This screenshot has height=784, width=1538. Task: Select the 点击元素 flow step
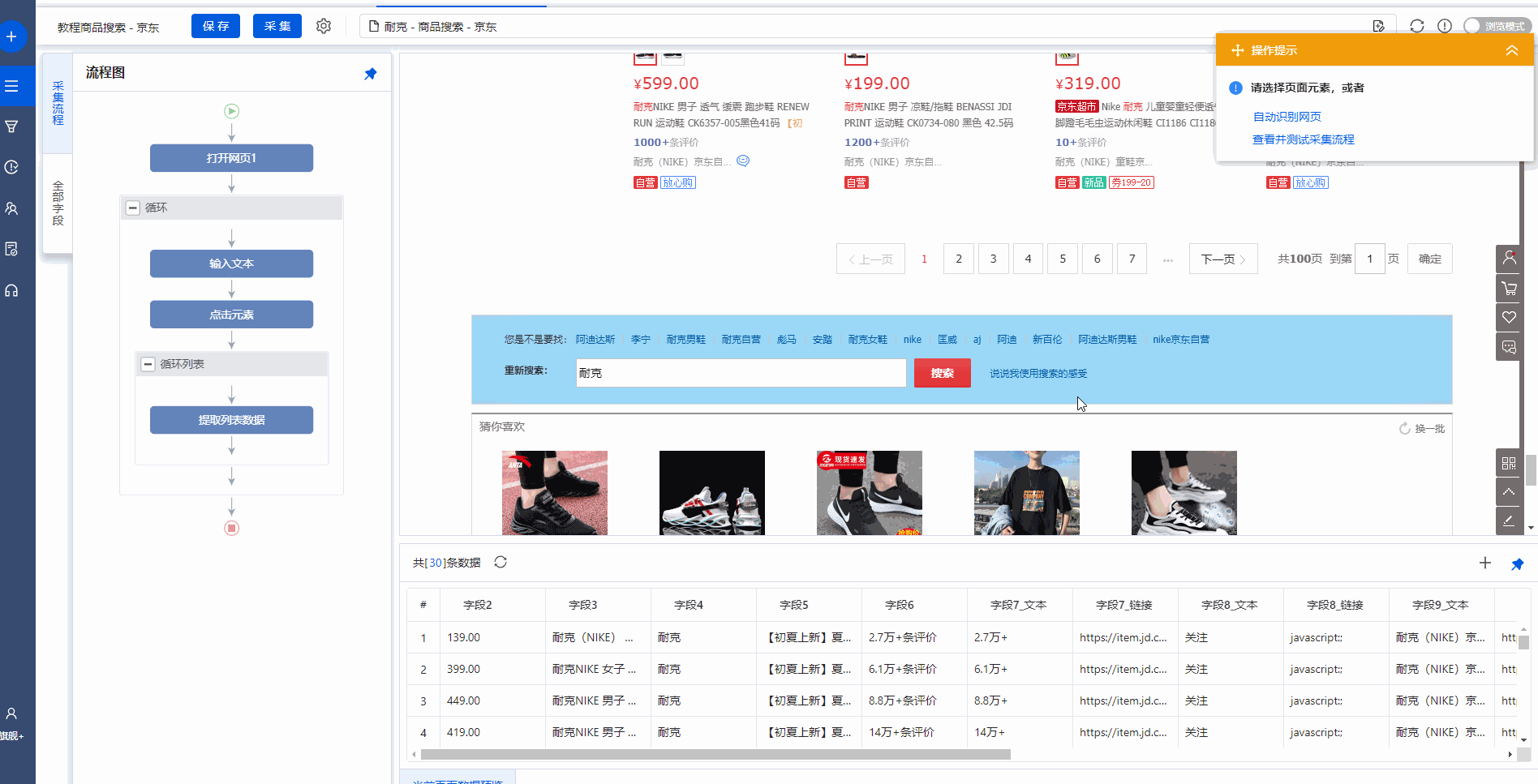(x=231, y=315)
